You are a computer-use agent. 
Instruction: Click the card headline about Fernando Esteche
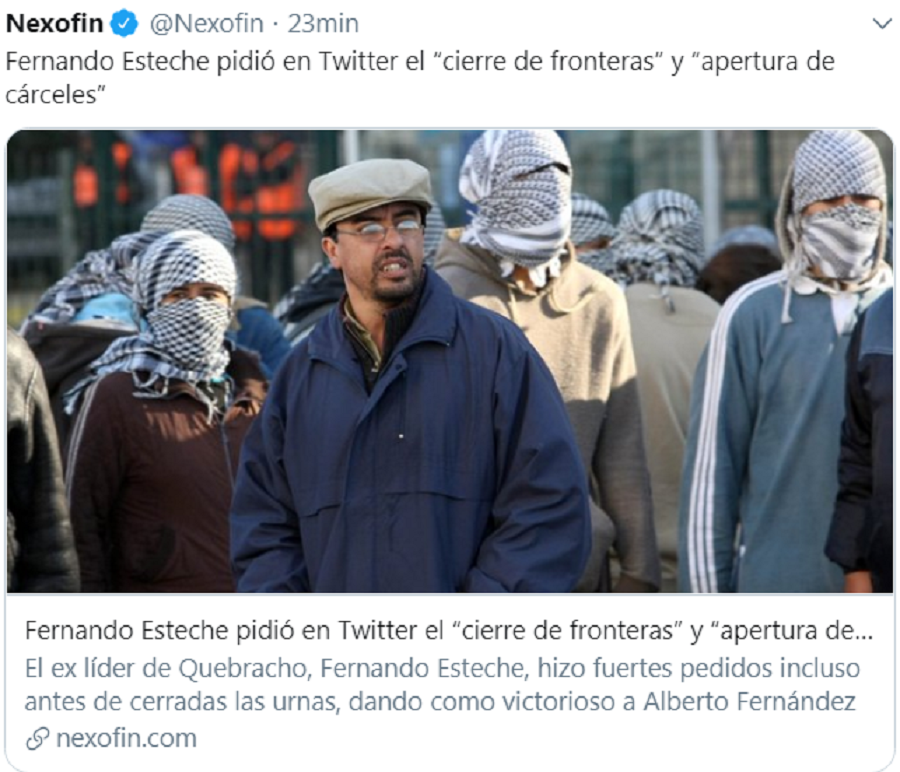click(449, 631)
